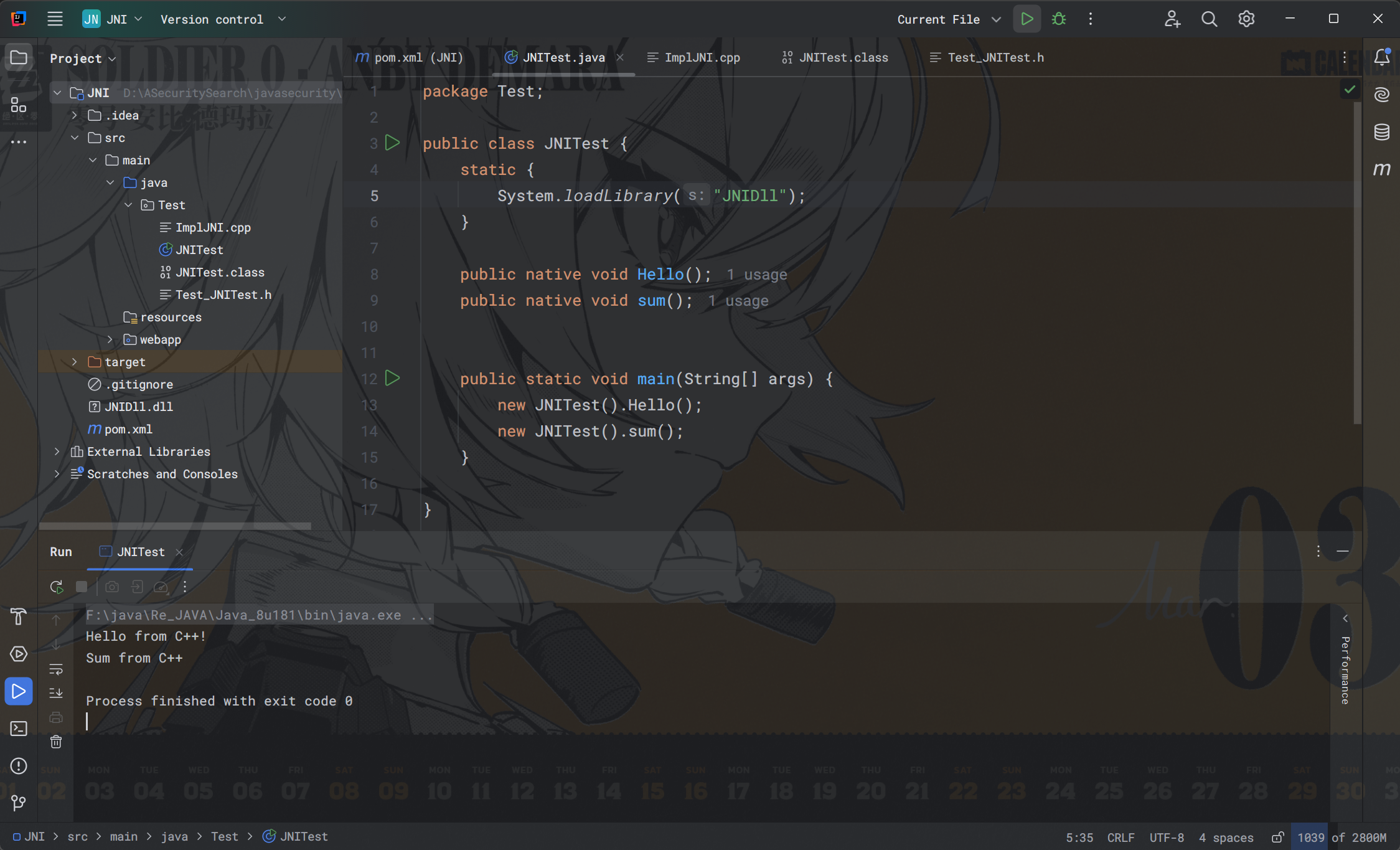Click 4 spaces indent setting

1226,838
